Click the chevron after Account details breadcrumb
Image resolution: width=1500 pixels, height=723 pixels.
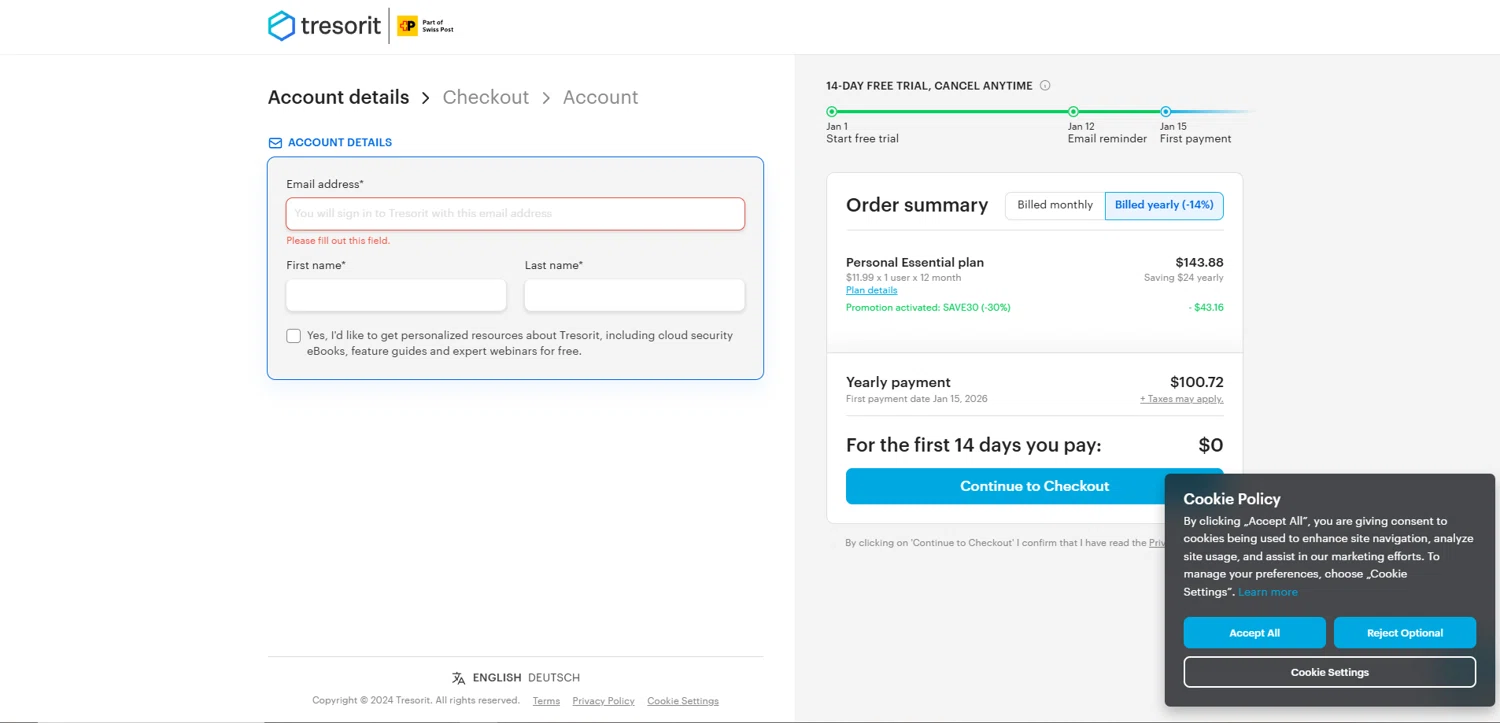pos(425,98)
